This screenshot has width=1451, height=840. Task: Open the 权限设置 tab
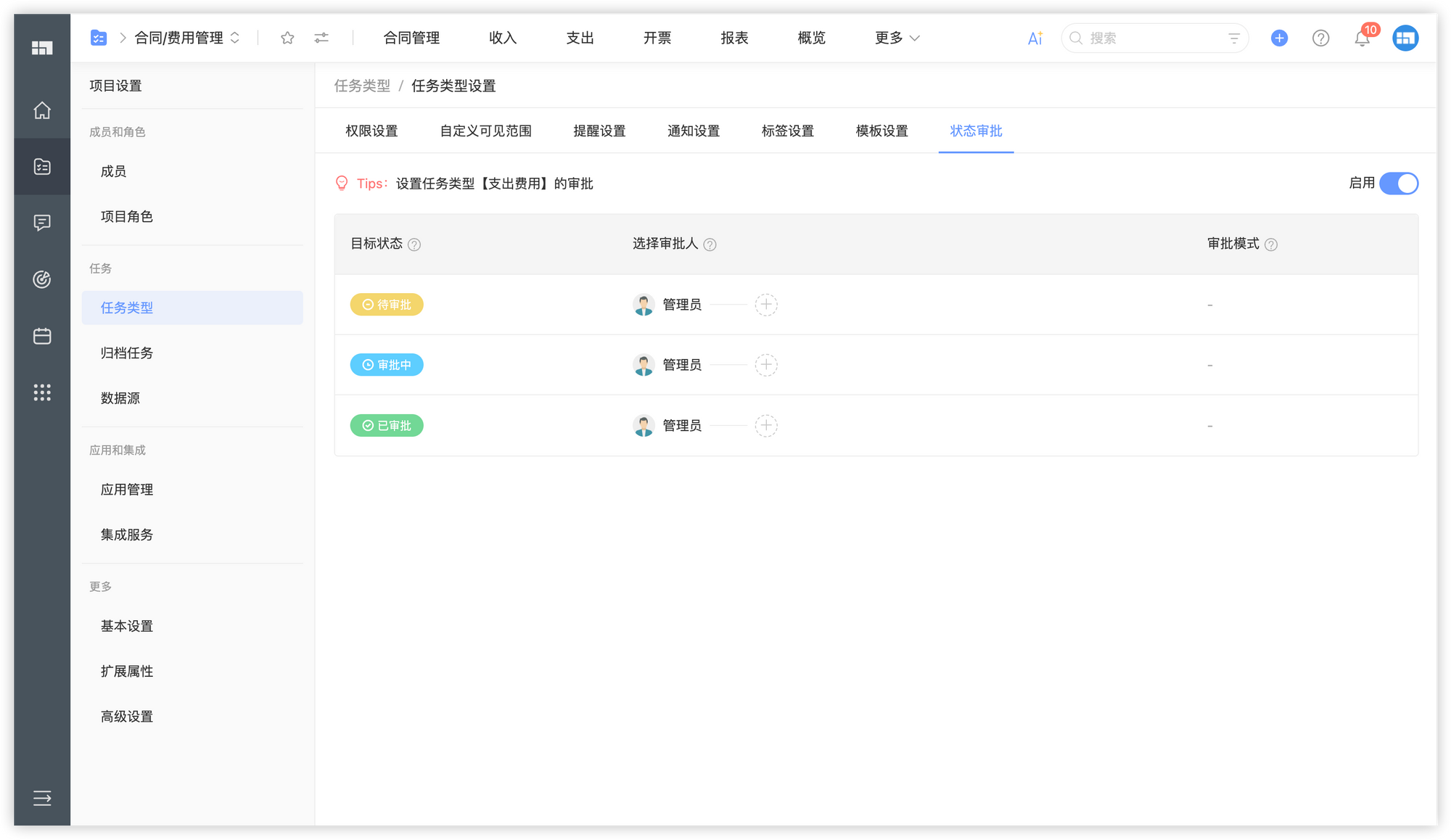point(371,131)
